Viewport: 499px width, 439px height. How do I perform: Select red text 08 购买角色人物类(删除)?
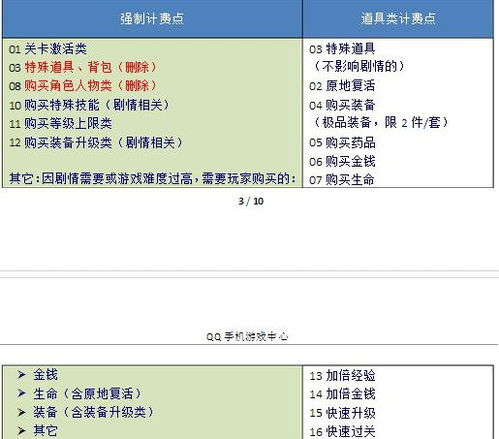pos(83,86)
